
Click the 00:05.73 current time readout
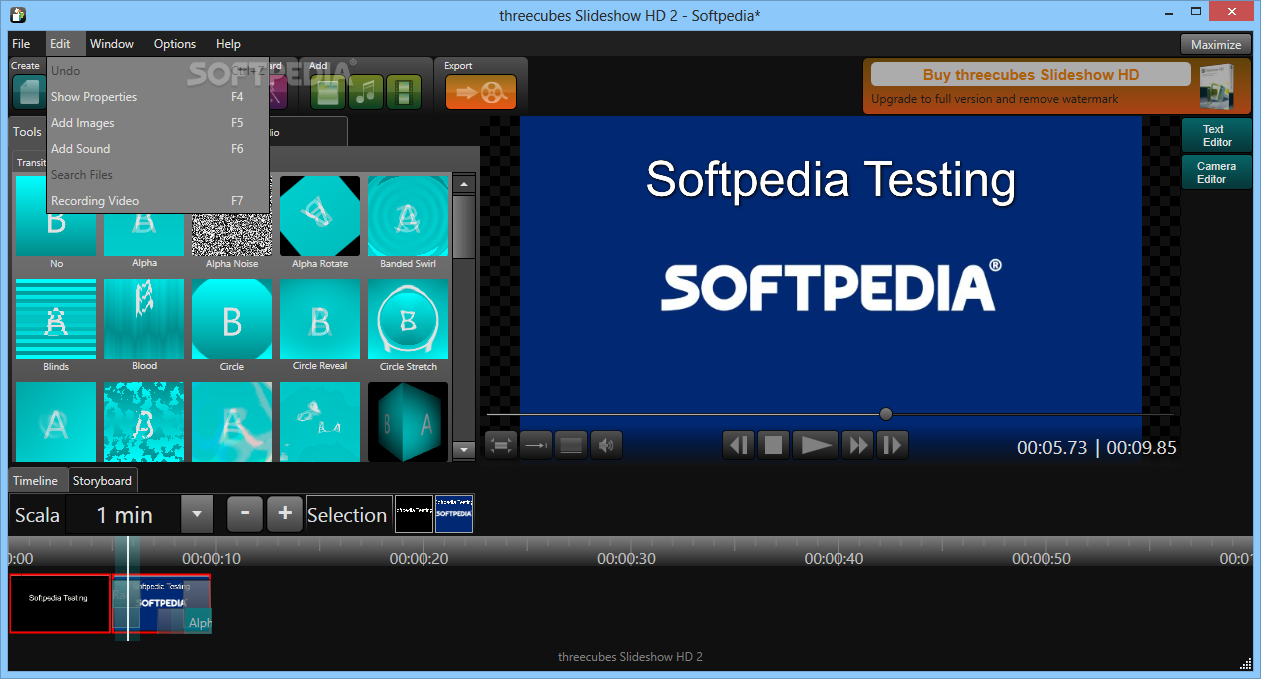coord(1052,448)
